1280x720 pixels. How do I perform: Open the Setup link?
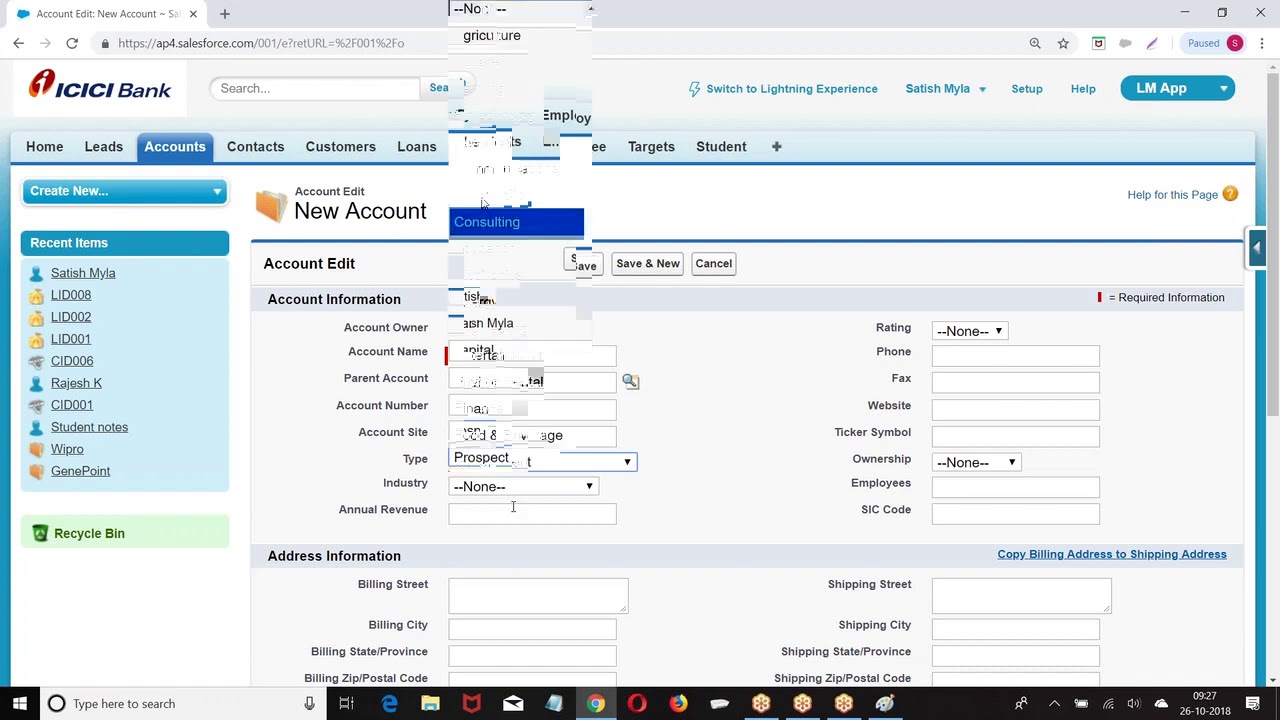[1027, 89]
